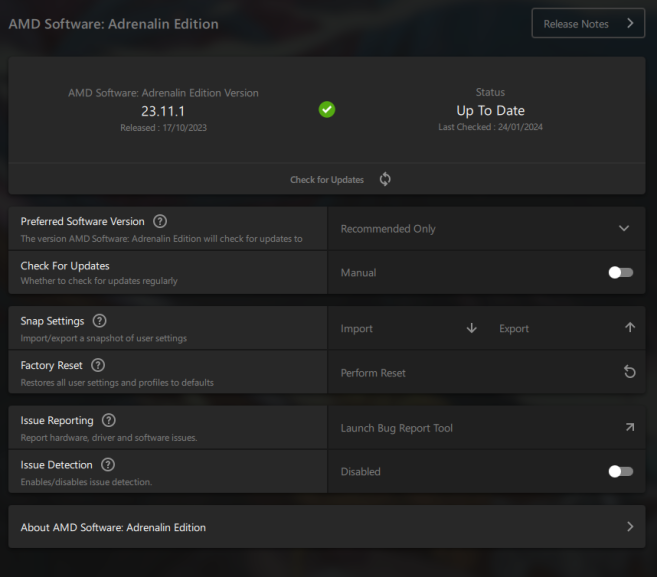Select Import under Snap Settings
This screenshot has width=657, height=577.
tap(357, 328)
